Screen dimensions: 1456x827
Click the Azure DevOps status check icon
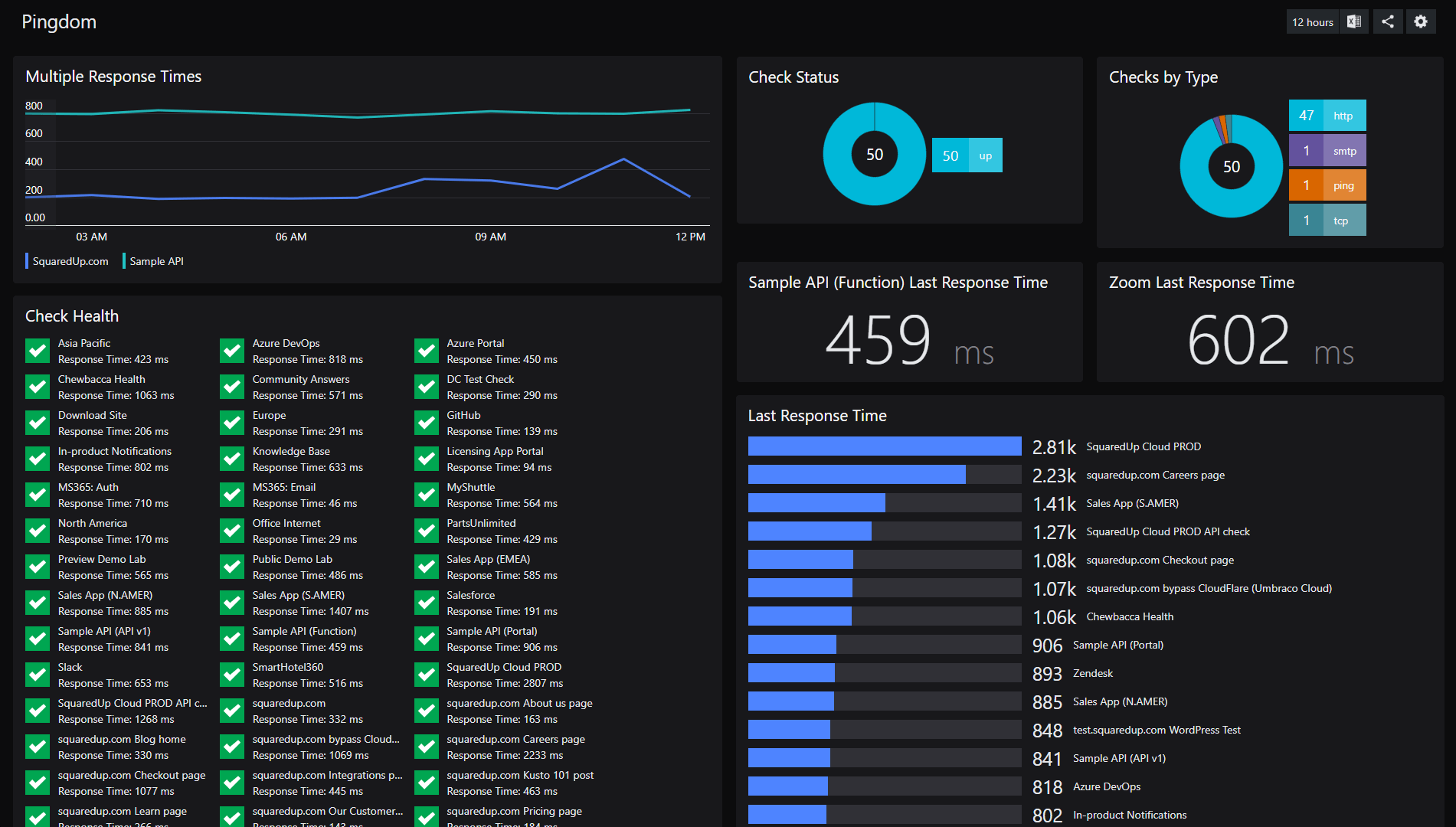(x=232, y=351)
